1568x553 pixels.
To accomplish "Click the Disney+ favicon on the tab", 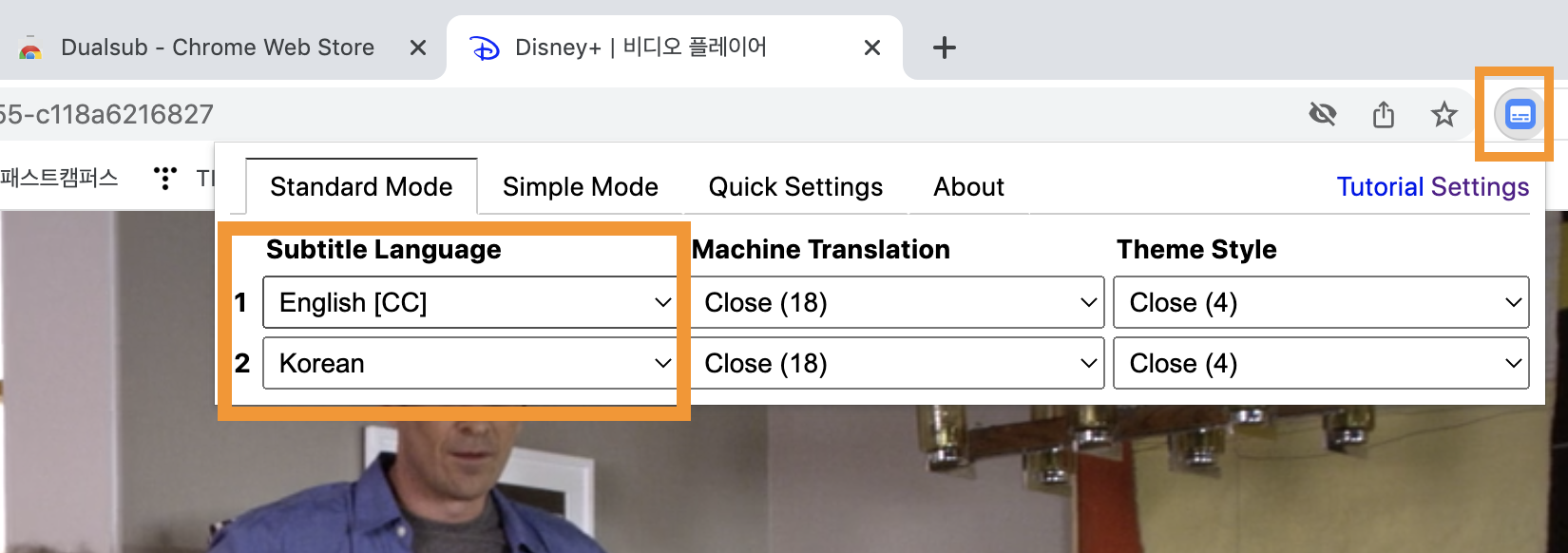I will click(x=485, y=48).
